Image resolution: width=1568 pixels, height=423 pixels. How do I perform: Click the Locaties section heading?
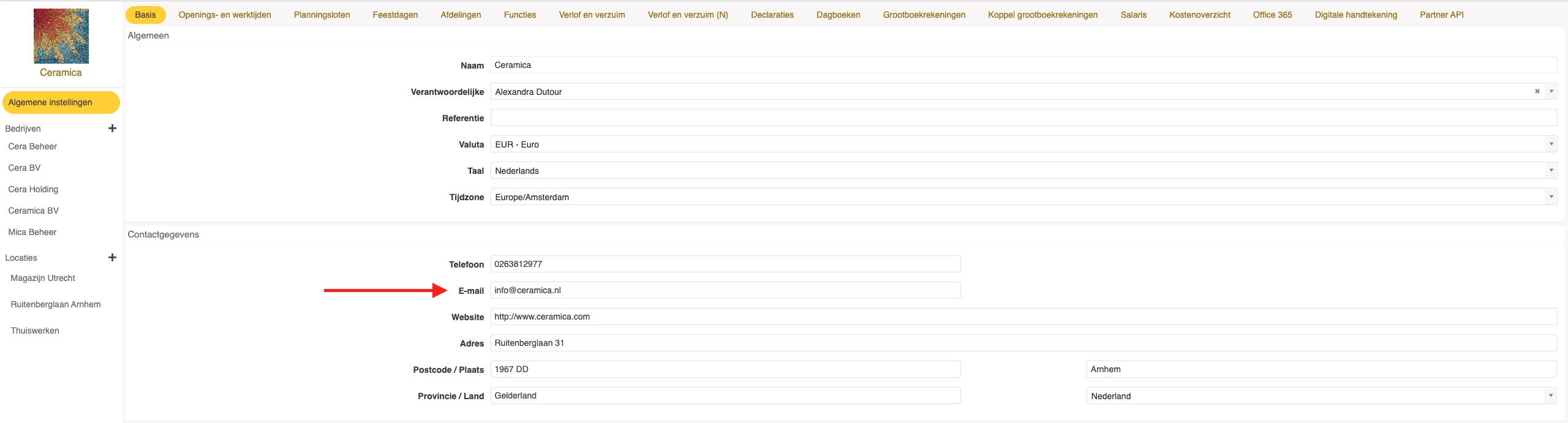pos(21,258)
